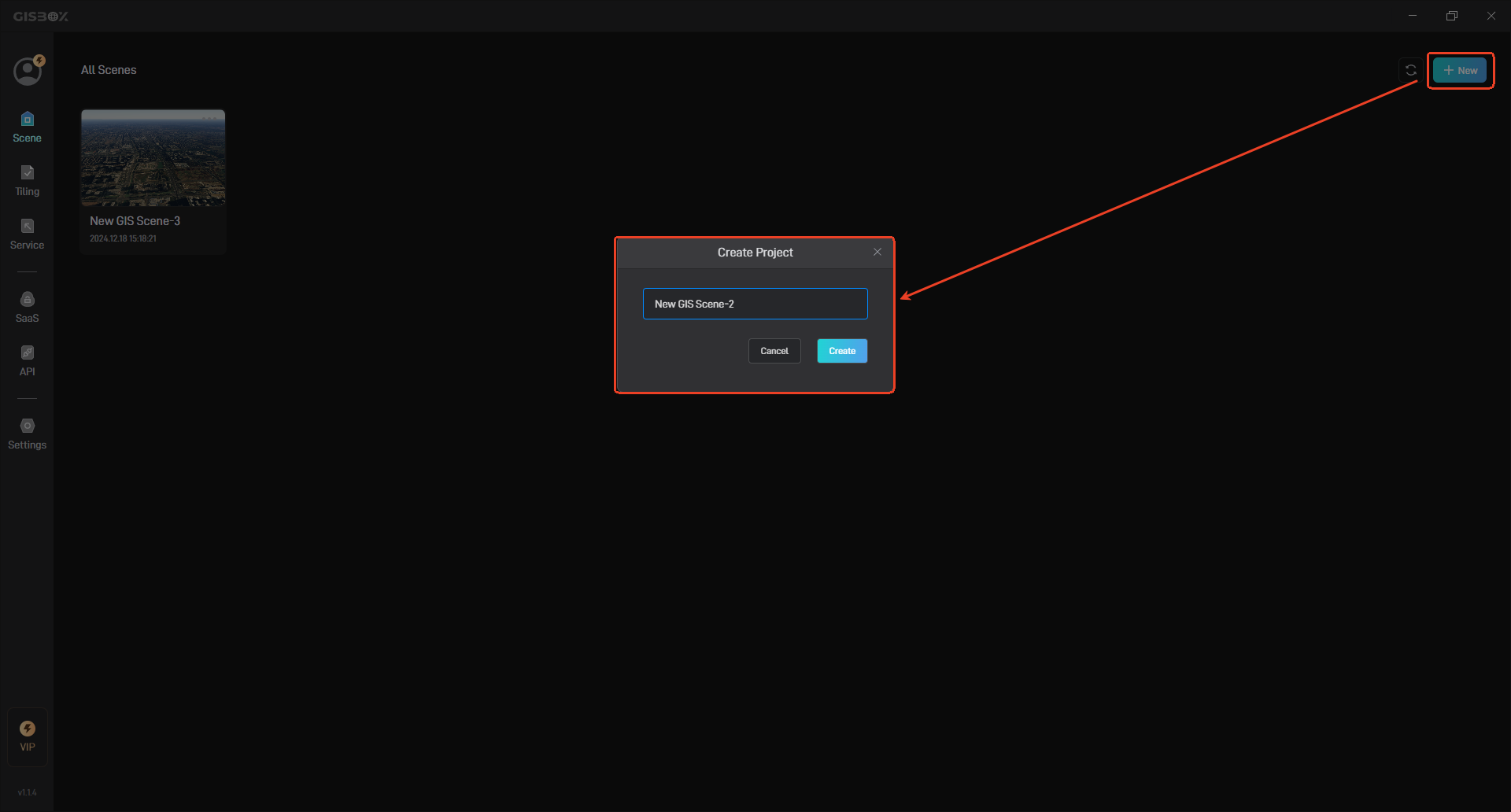This screenshot has height=812, width=1511.
Task: Cancel project creation
Action: pyautogui.click(x=774, y=351)
